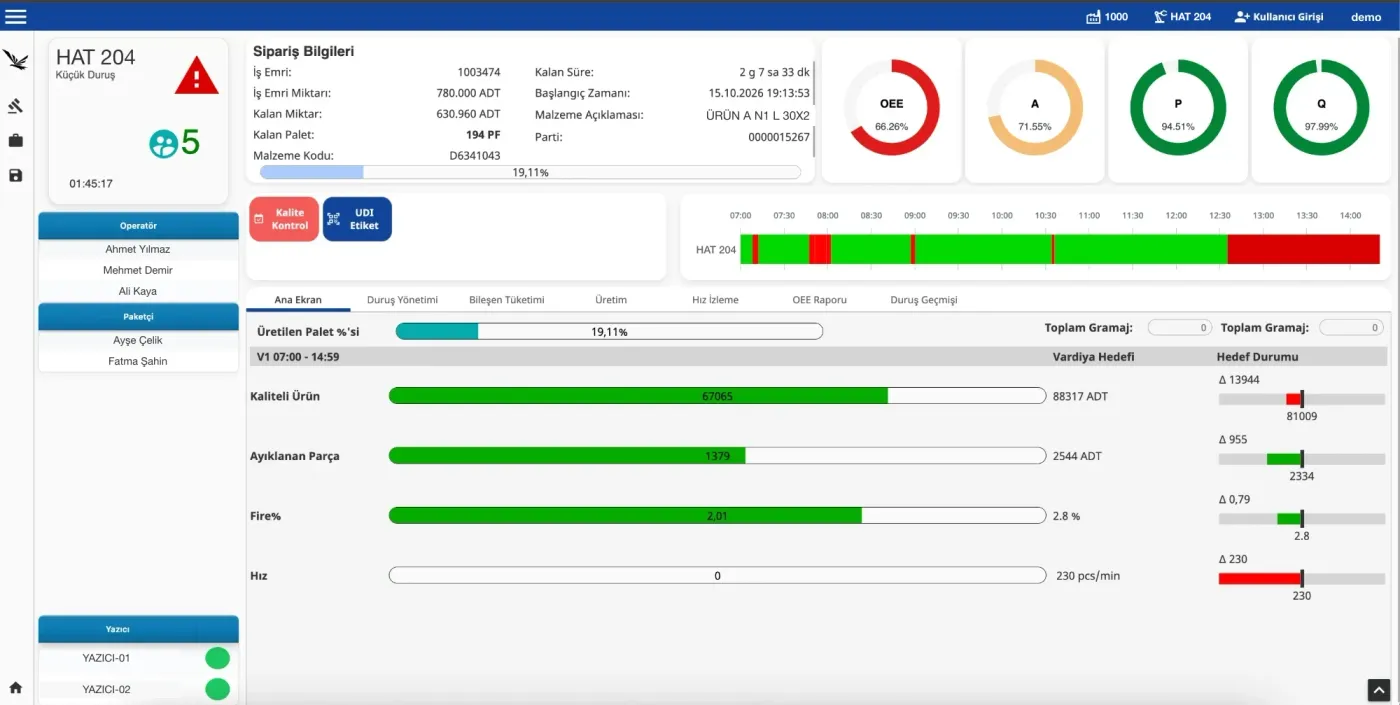The image size is (1400, 705).
Task: Click the red stoppage timeline segment
Action: pyautogui.click(x=1303, y=249)
